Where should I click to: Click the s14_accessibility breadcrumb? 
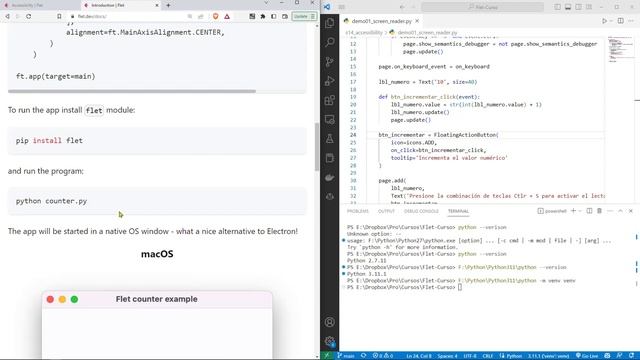(364, 33)
